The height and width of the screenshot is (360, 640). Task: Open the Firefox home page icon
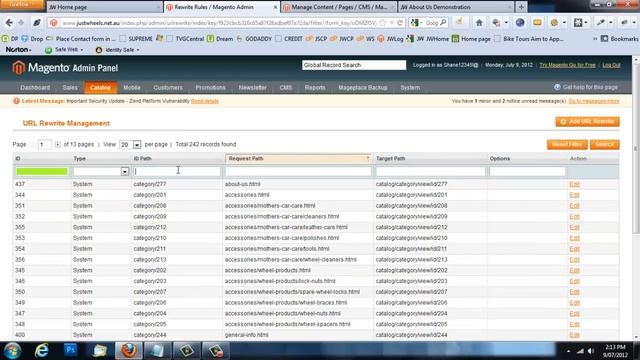point(479,23)
